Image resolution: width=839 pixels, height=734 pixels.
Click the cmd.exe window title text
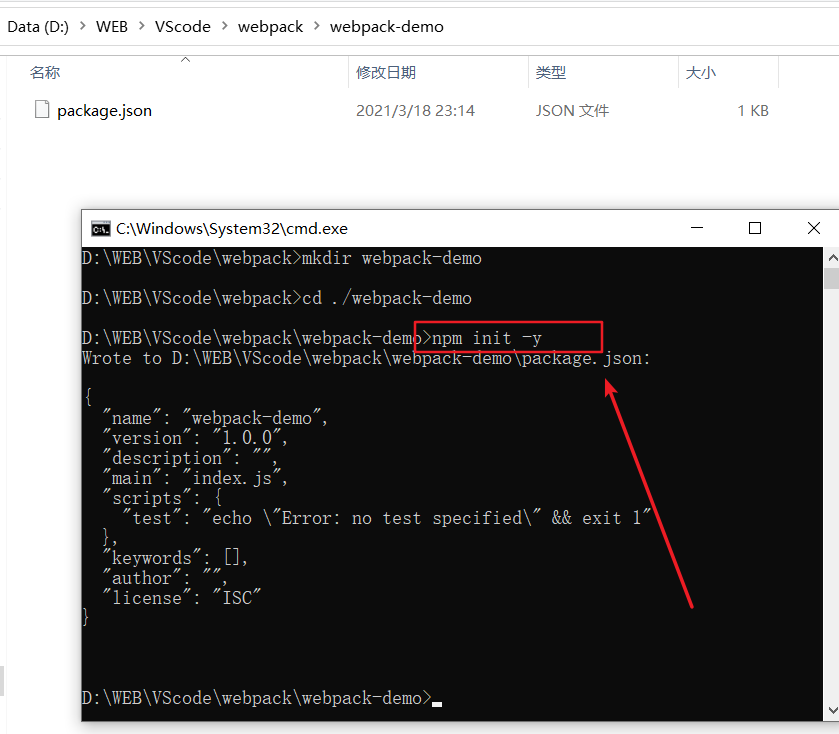tap(232, 228)
